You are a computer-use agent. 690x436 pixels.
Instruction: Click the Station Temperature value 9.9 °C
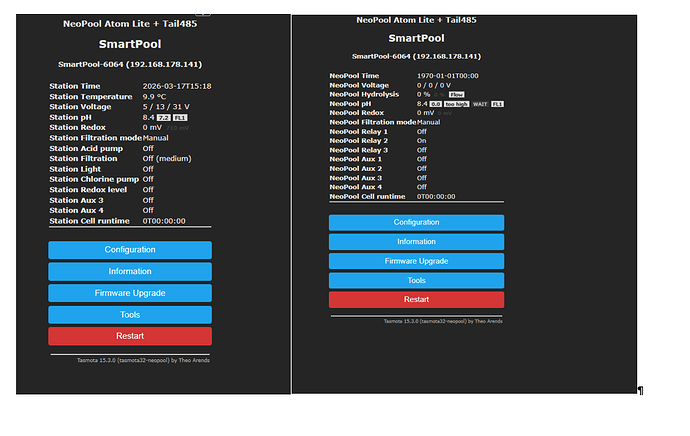pyautogui.click(x=154, y=97)
